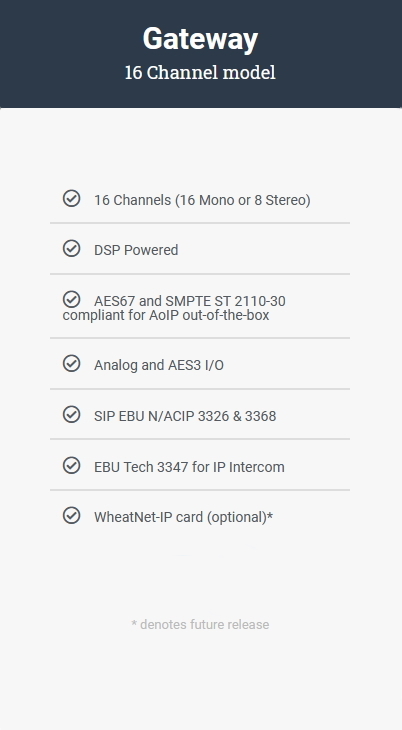402x730 pixels.
Task: Click the checkmark icon next to DSP Powered
Action: coord(71,249)
